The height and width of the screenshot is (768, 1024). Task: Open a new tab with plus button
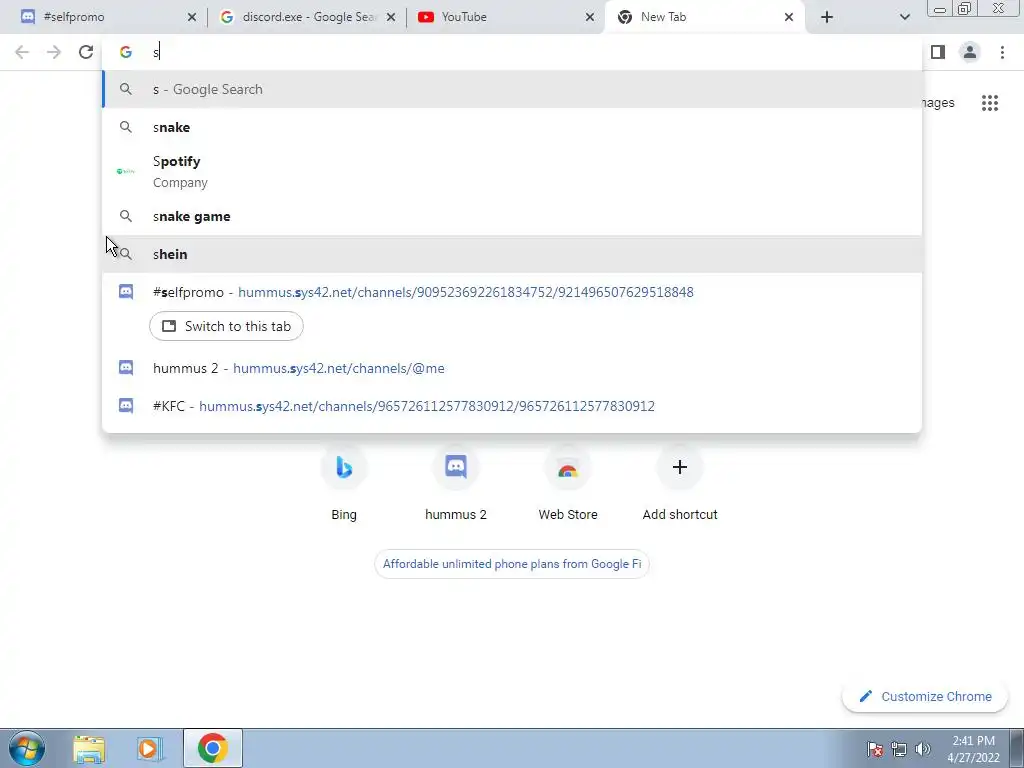tap(827, 17)
